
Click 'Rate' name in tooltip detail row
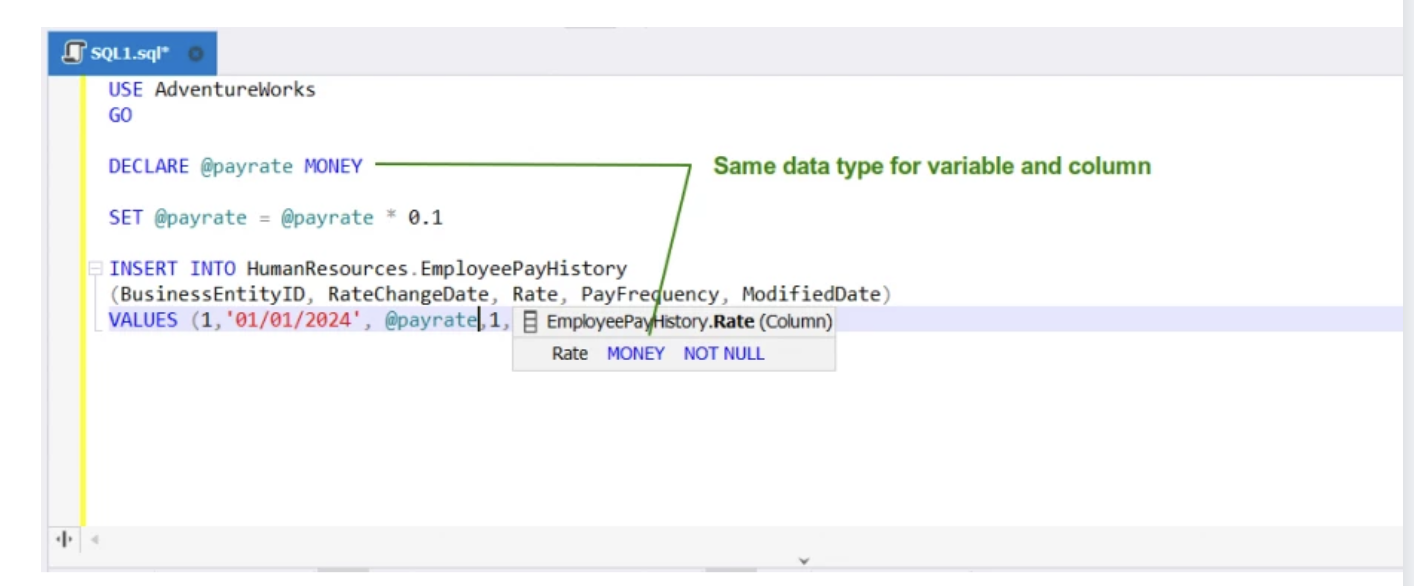pyautogui.click(x=570, y=353)
